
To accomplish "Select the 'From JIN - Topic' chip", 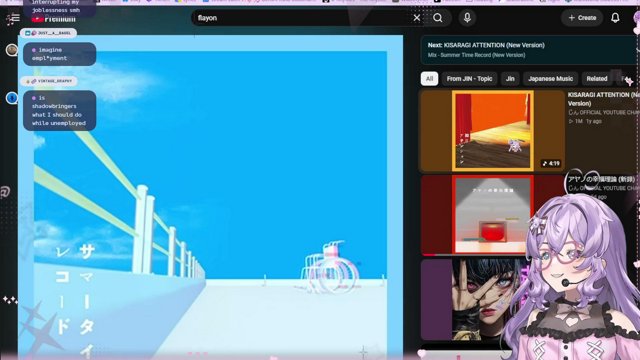I will pyautogui.click(x=469, y=79).
